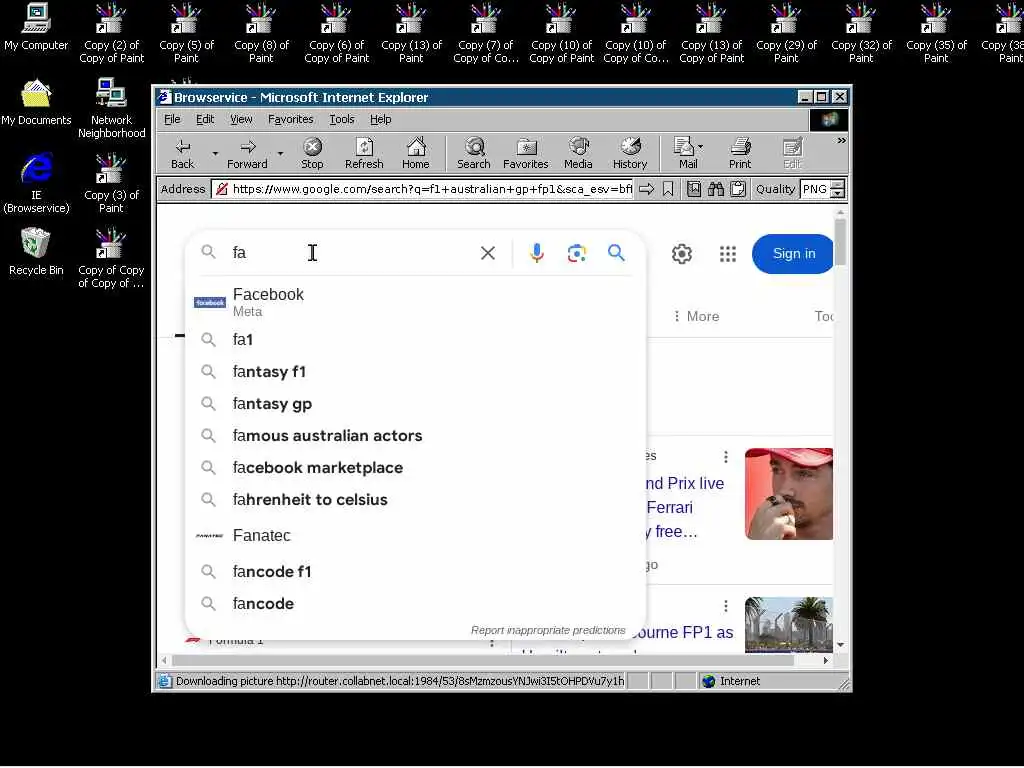
Task: Open the Edit menu
Action: [205, 119]
